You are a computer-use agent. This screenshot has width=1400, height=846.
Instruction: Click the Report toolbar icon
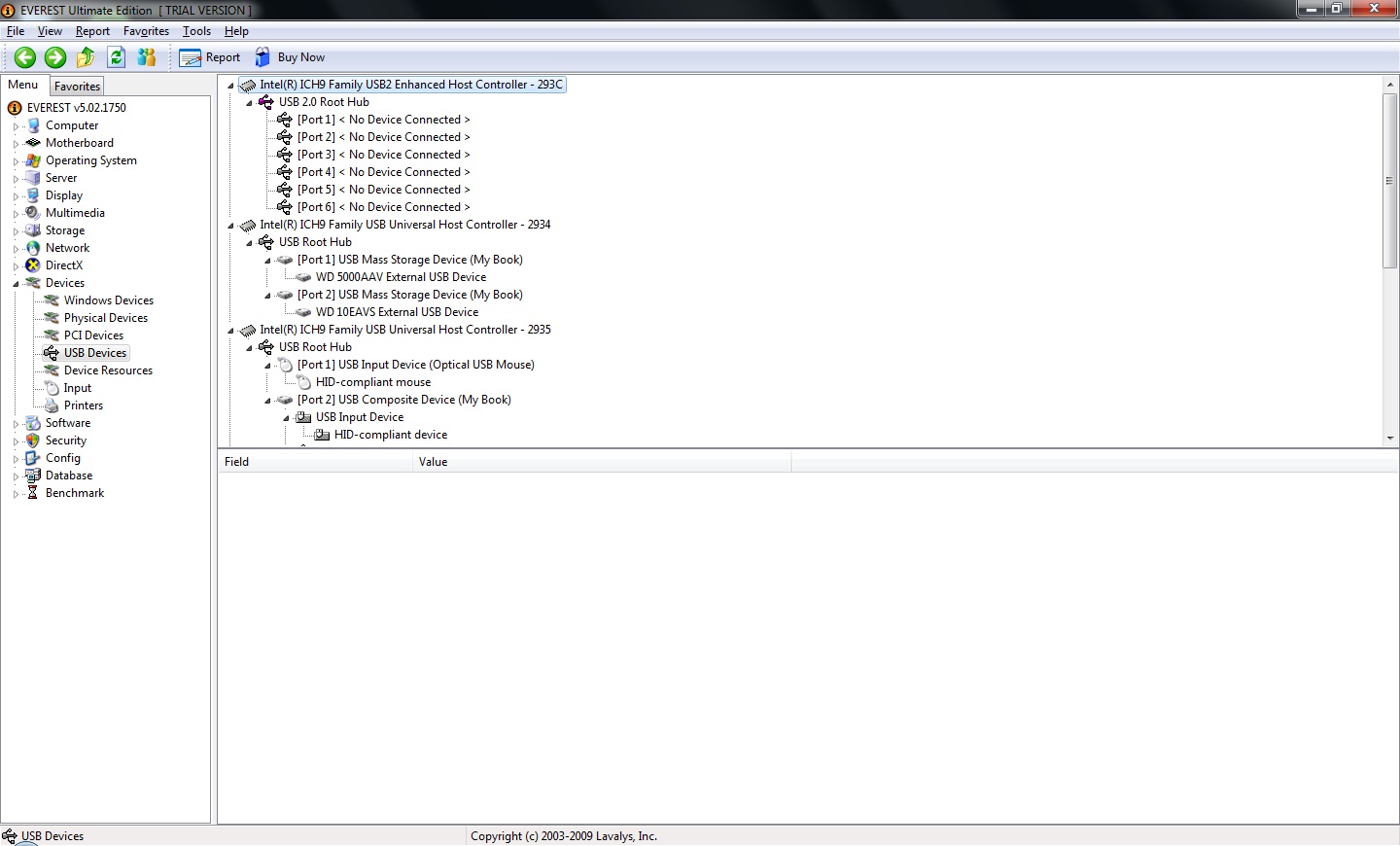(191, 57)
